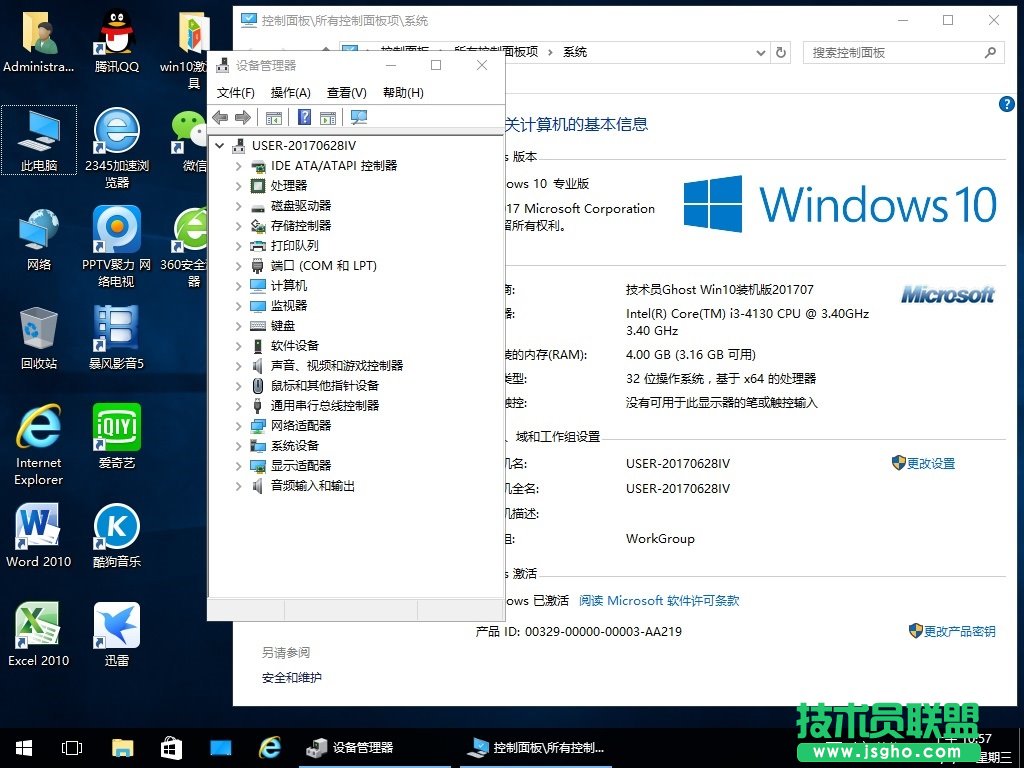
Task: Switch to 设备管理器 taskbar button
Action: [374, 748]
